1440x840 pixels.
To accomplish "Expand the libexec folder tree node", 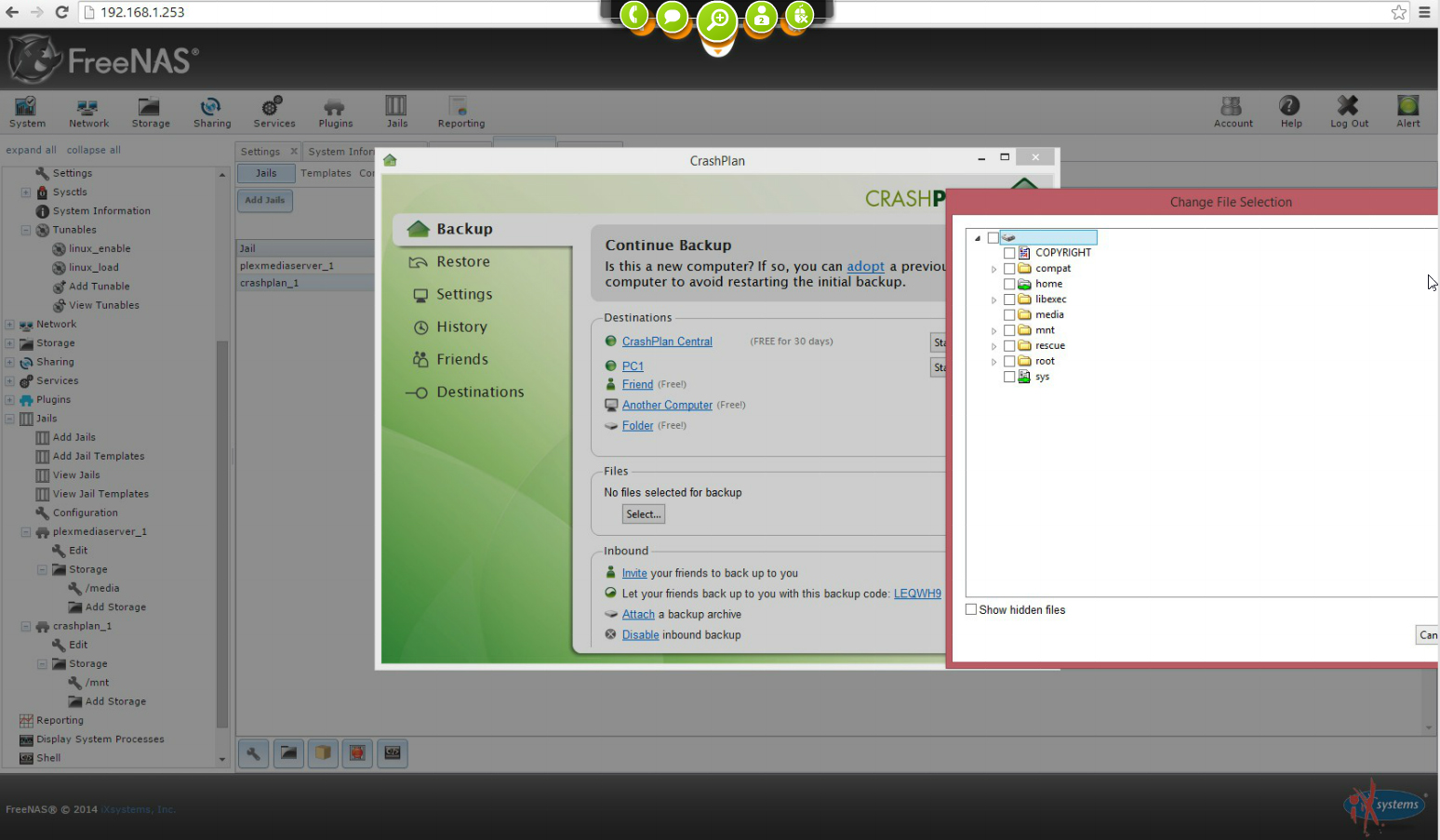I will [993, 300].
